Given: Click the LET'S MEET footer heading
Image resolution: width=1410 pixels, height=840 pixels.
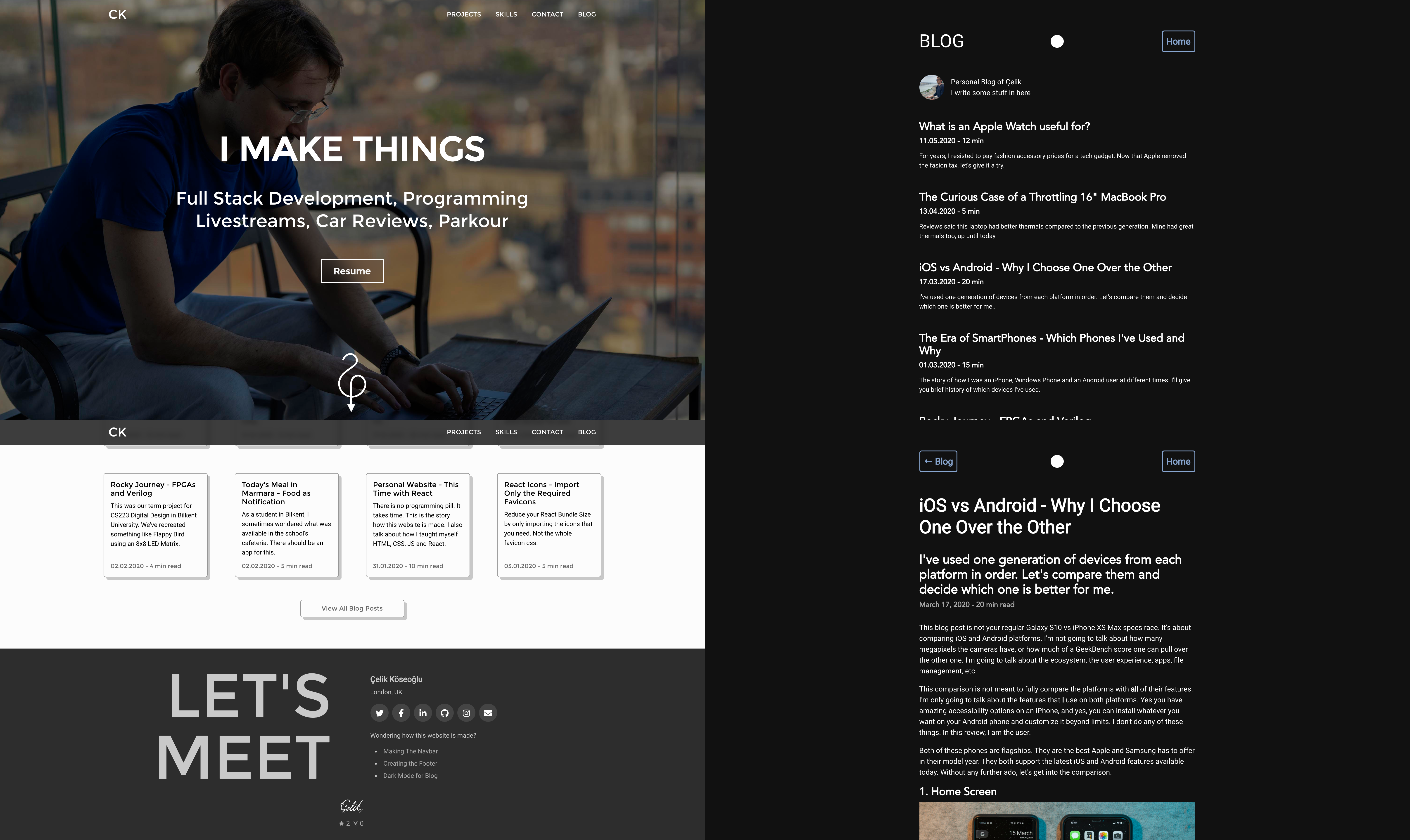Looking at the screenshot, I should (x=244, y=726).
